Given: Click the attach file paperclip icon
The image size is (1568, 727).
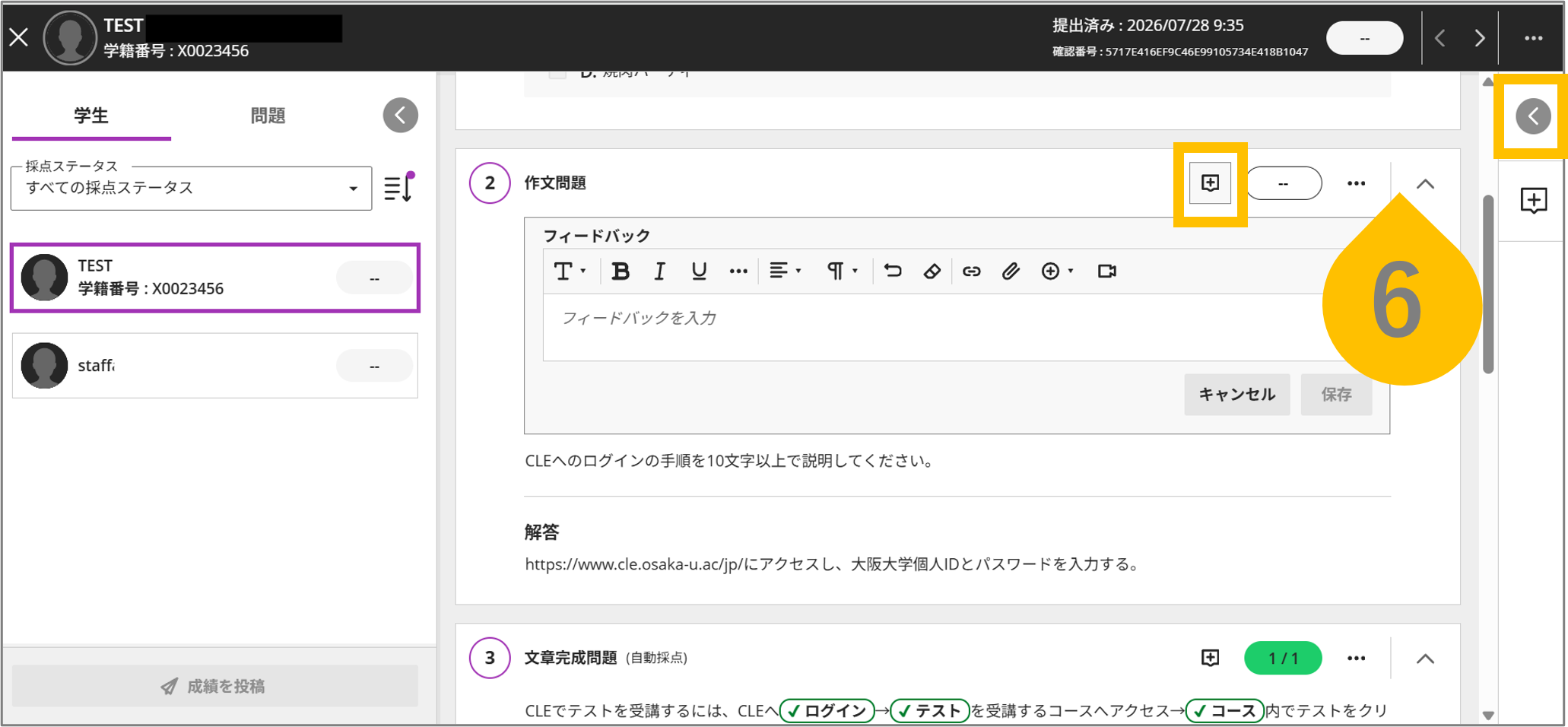Looking at the screenshot, I should (x=1010, y=271).
